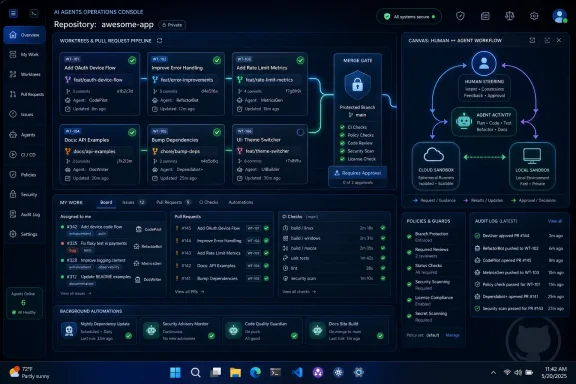Open Policies in the sidebar
Viewport: 576px width, 384px height.
(25, 175)
